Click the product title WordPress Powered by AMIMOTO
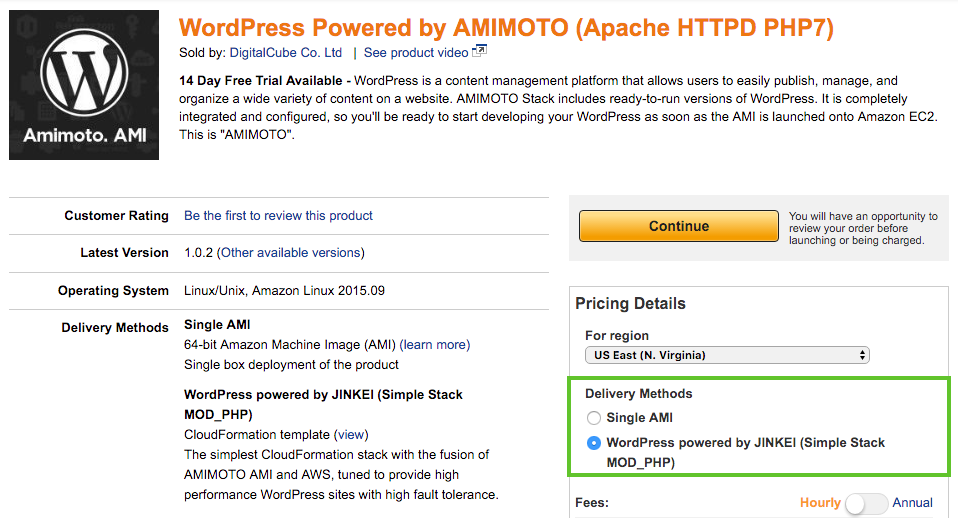This screenshot has width=958, height=518. pos(506,27)
